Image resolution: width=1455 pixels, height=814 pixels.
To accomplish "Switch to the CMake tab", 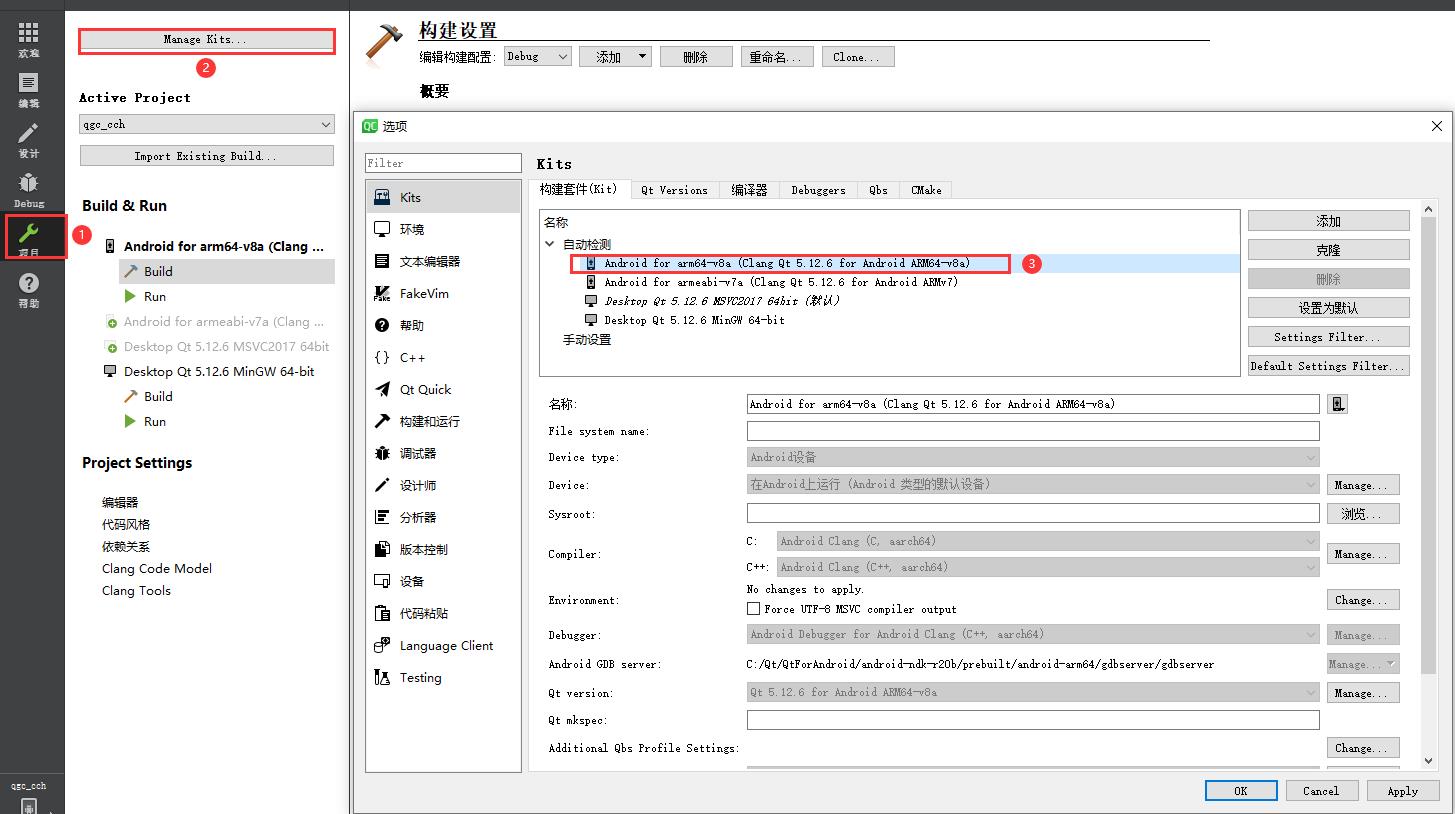I will pyautogui.click(x=926, y=190).
